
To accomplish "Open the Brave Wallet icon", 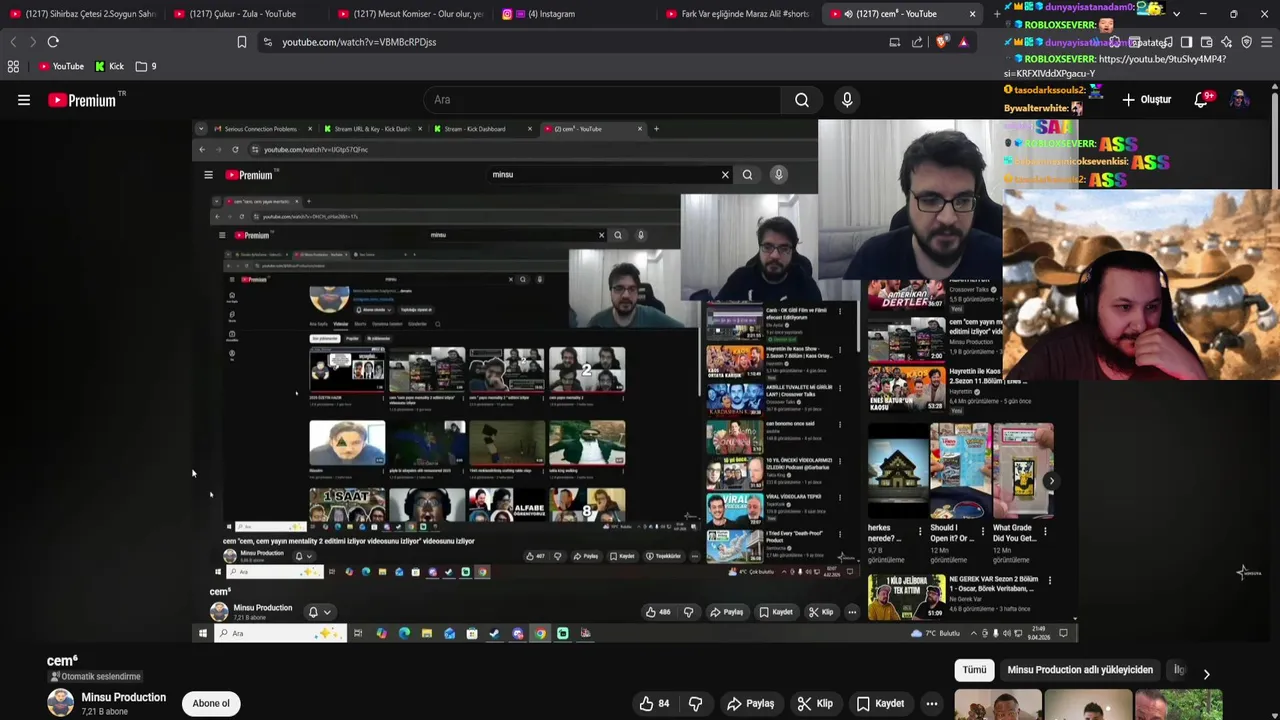I will (x=1207, y=42).
